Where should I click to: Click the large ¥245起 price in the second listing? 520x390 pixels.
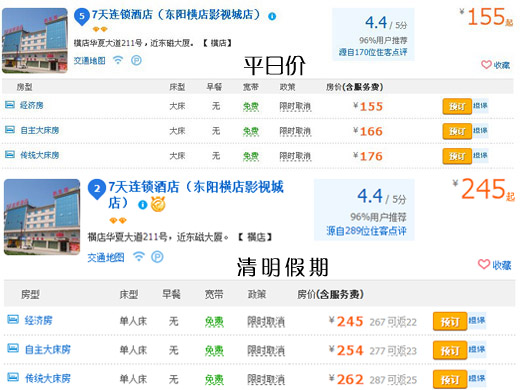click(484, 189)
